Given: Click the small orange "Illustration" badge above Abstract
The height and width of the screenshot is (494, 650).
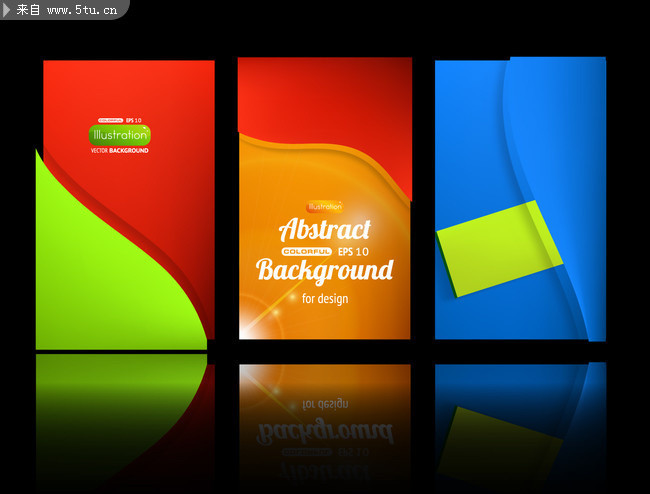Looking at the screenshot, I should coord(325,206).
